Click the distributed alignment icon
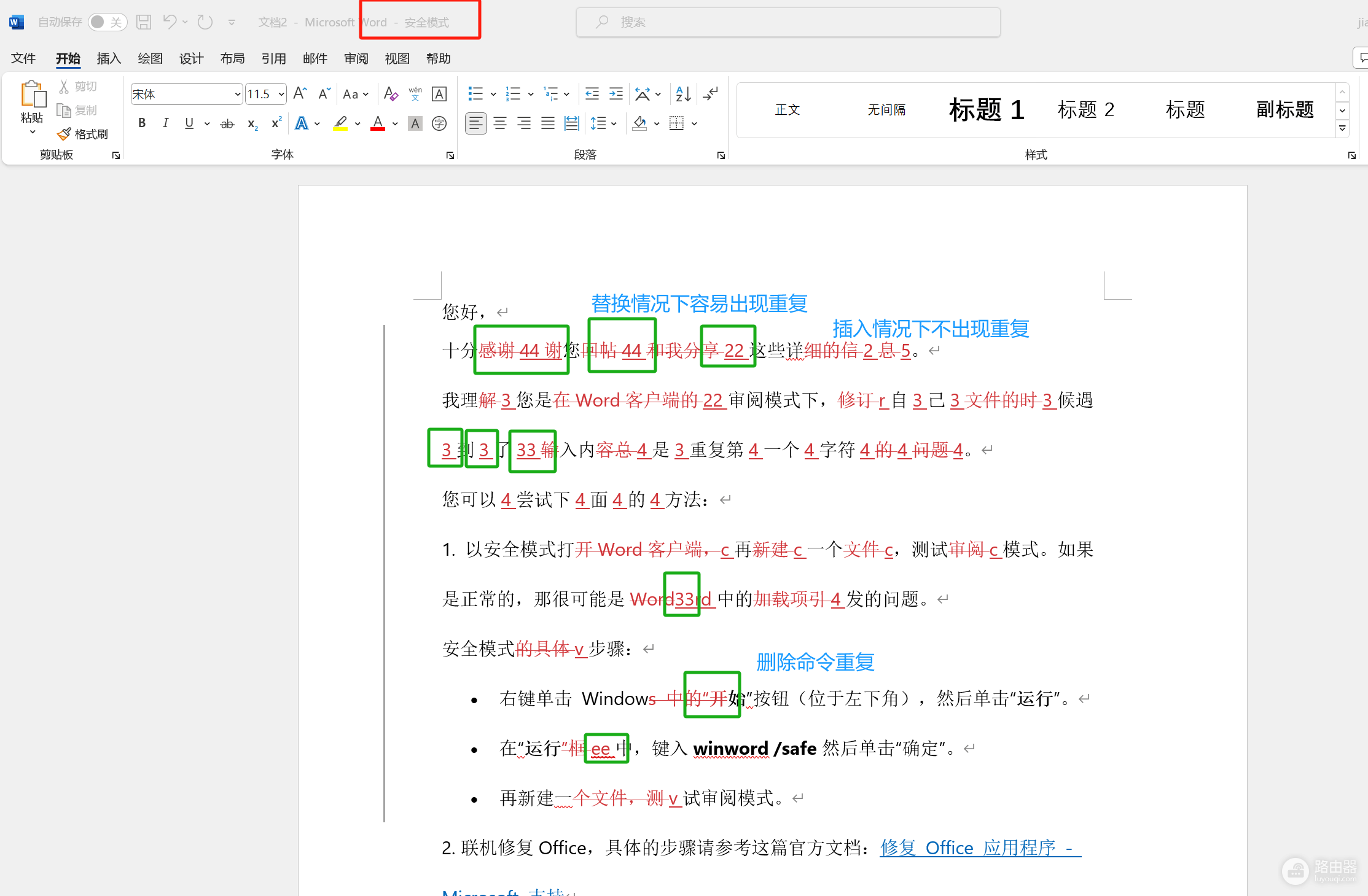 pyautogui.click(x=572, y=123)
